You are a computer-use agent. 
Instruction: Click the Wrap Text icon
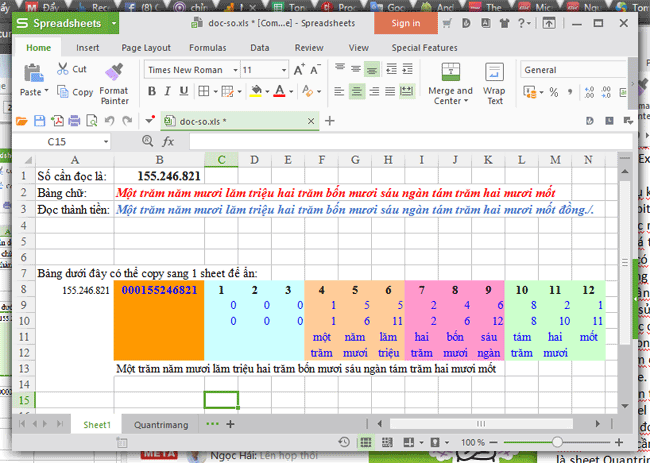tap(494, 82)
